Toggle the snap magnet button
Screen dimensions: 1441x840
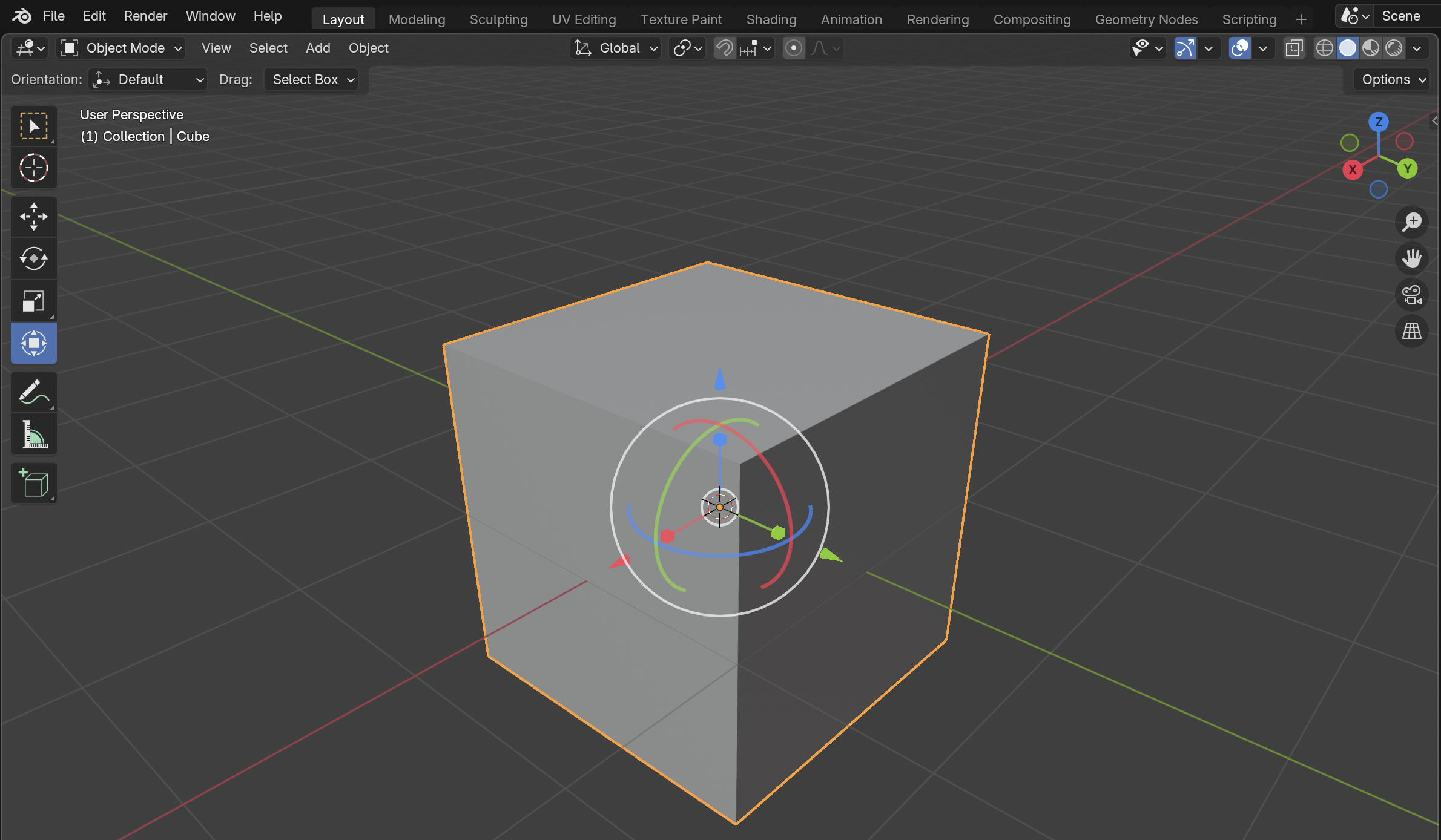click(725, 48)
